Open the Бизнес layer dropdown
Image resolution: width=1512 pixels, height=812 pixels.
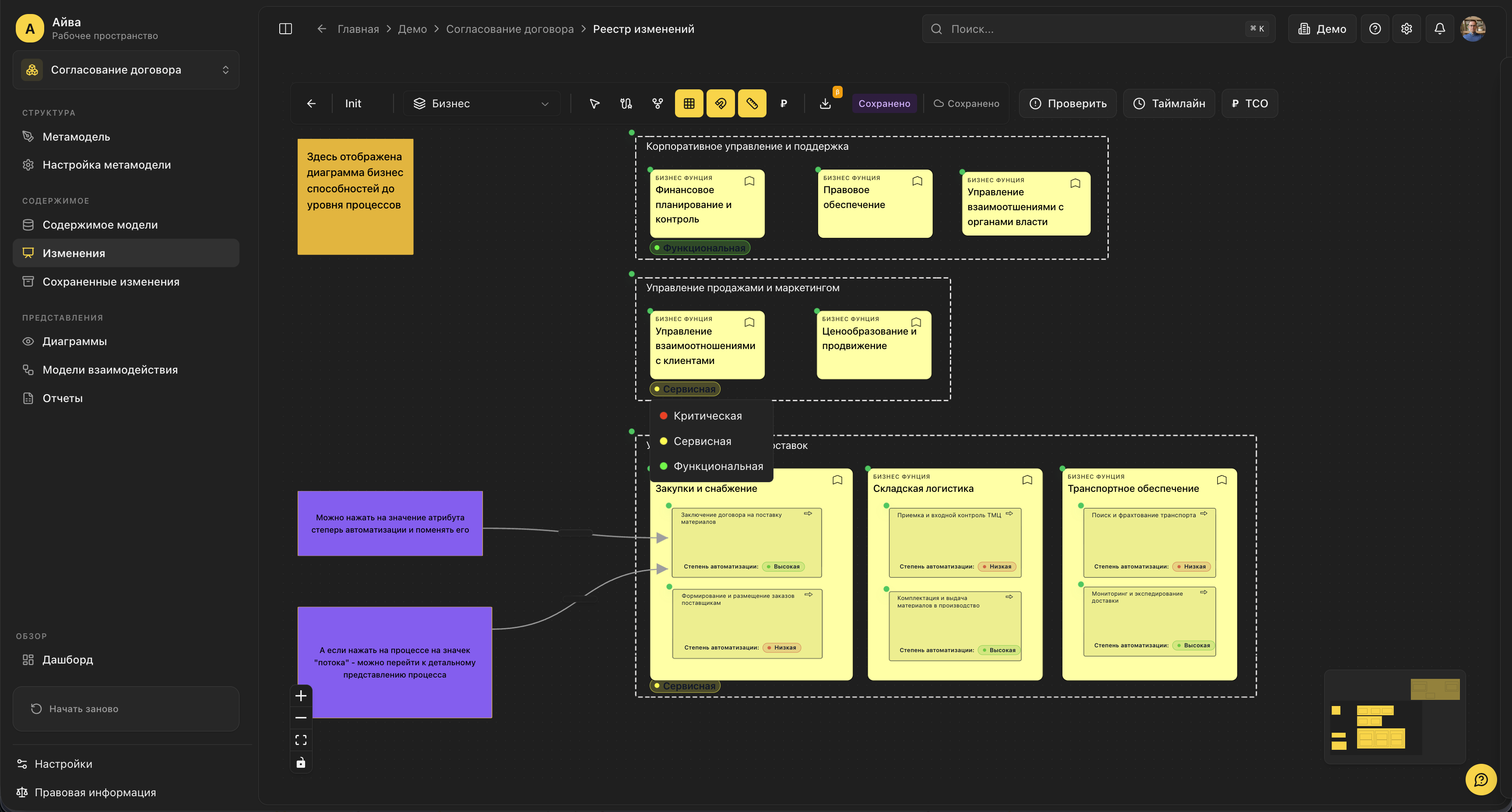pyautogui.click(x=482, y=103)
